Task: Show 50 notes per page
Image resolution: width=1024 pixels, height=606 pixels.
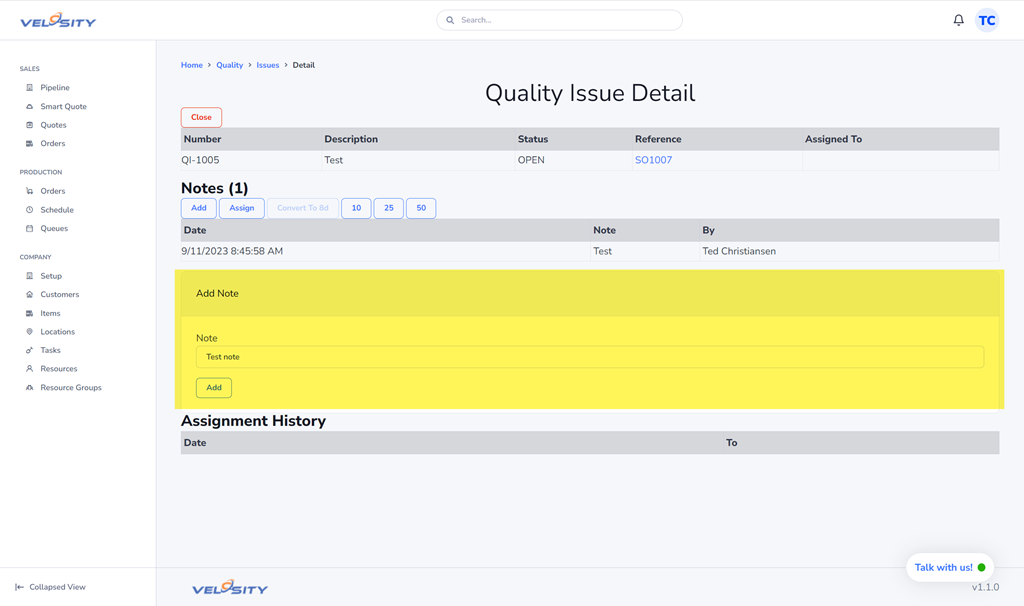Action: pyautogui.click(x=421, y=208)
